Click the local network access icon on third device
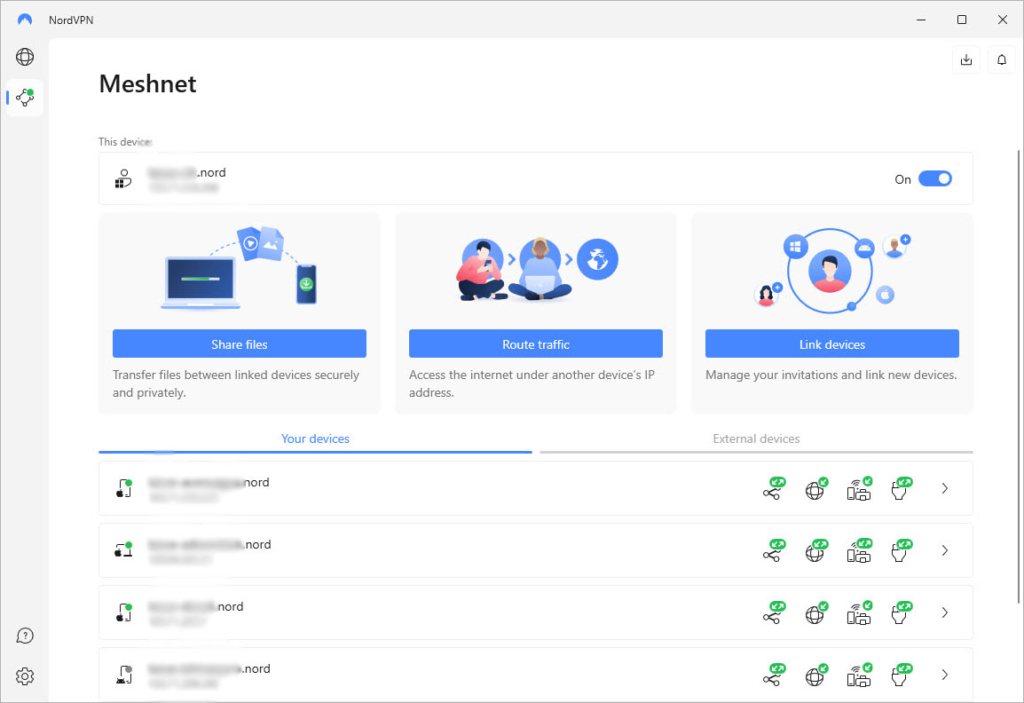Image resolution: width=1024 pixels, height=703 pixels. (x=858, y=613)
